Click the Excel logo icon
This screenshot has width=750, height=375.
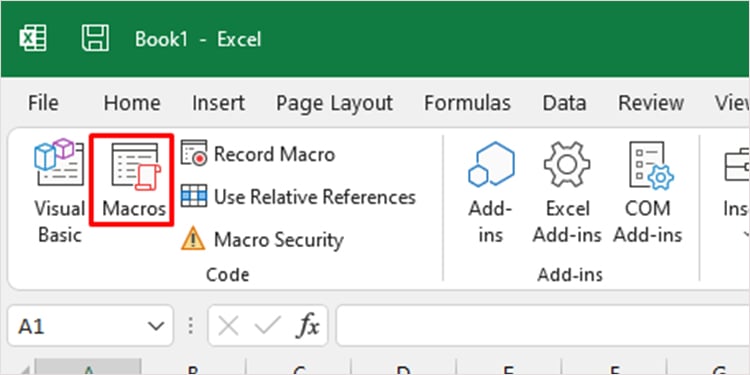click(x=33, y=38)
